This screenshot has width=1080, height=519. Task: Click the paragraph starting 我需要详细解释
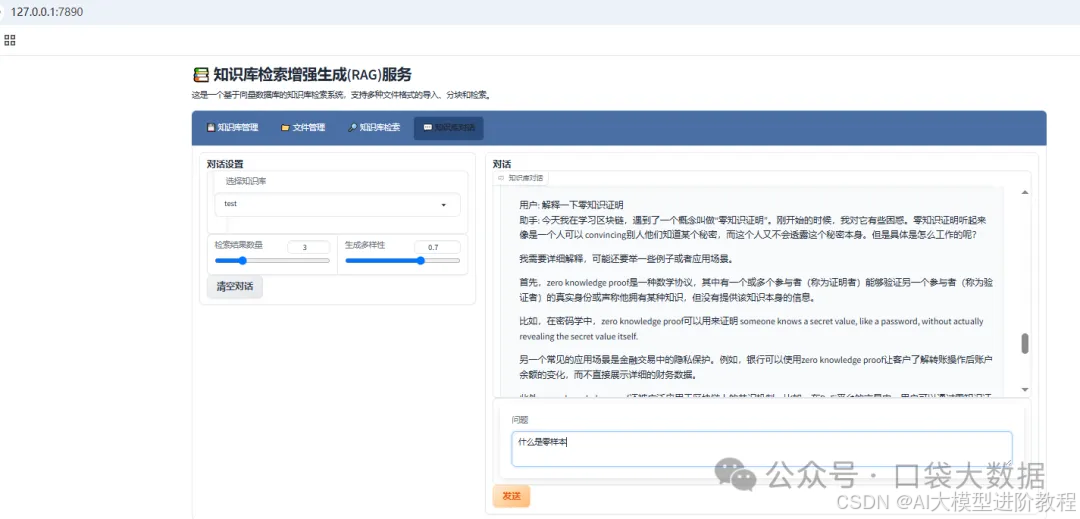[625, 259]
